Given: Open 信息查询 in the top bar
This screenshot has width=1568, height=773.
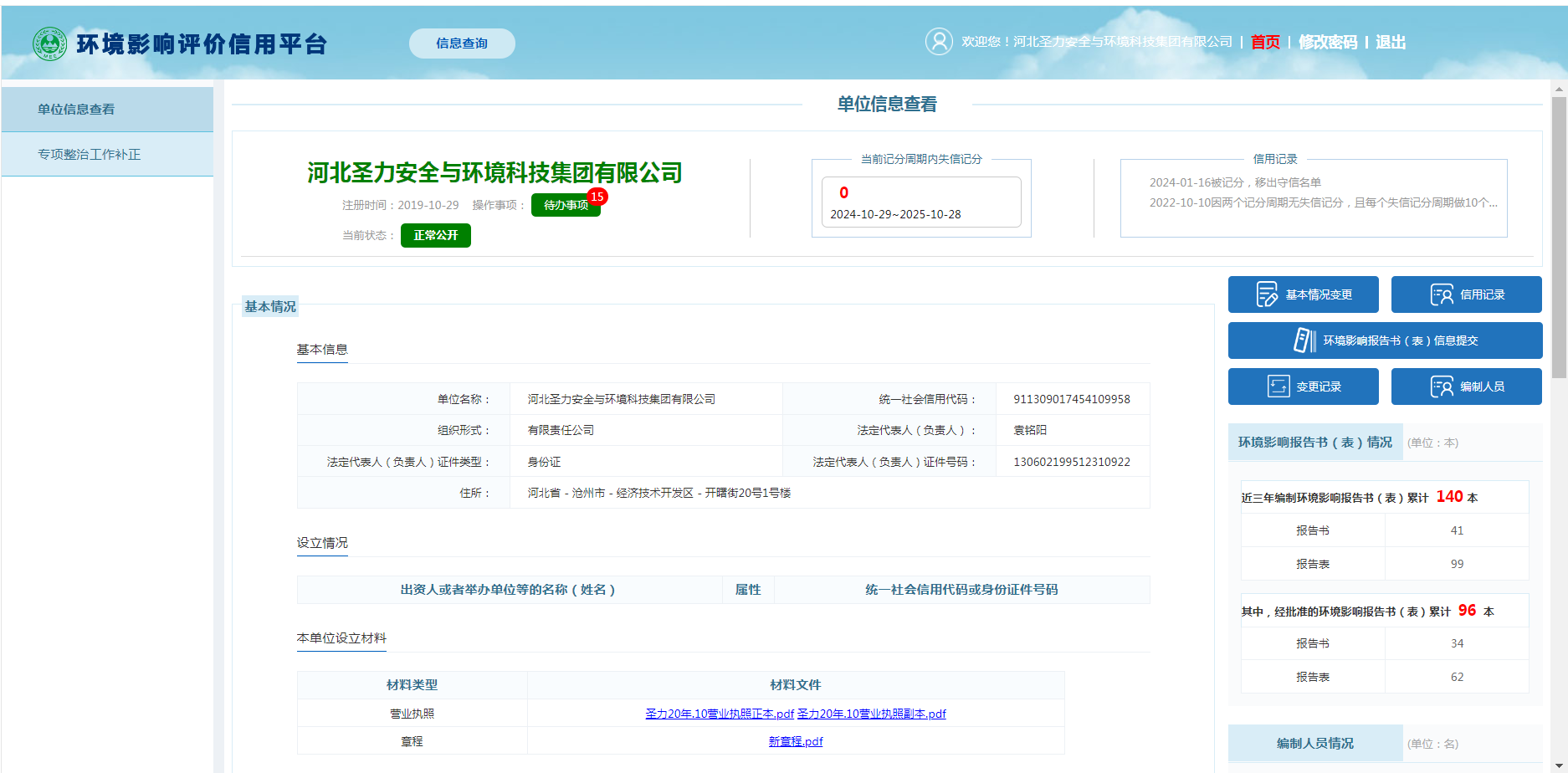Looking at the screenshot, I should coord(462,43).
